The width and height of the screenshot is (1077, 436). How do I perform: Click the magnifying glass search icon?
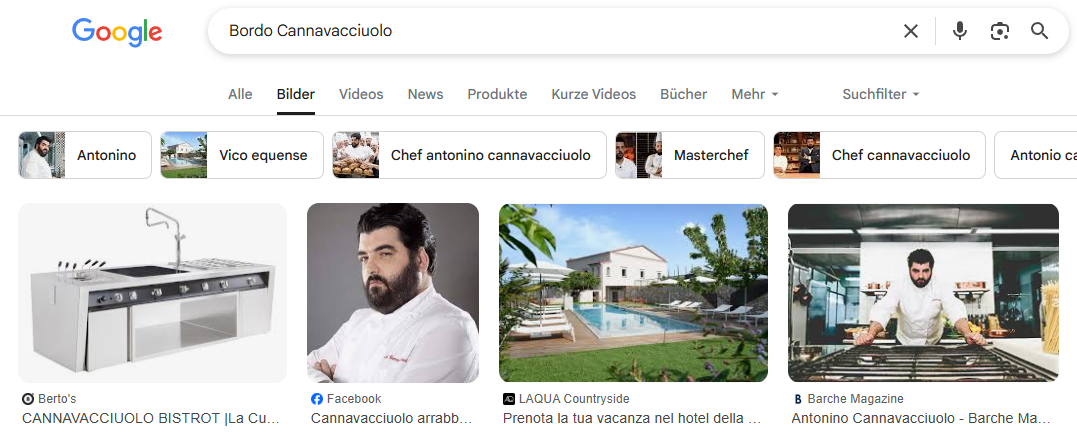[1039, 31]
